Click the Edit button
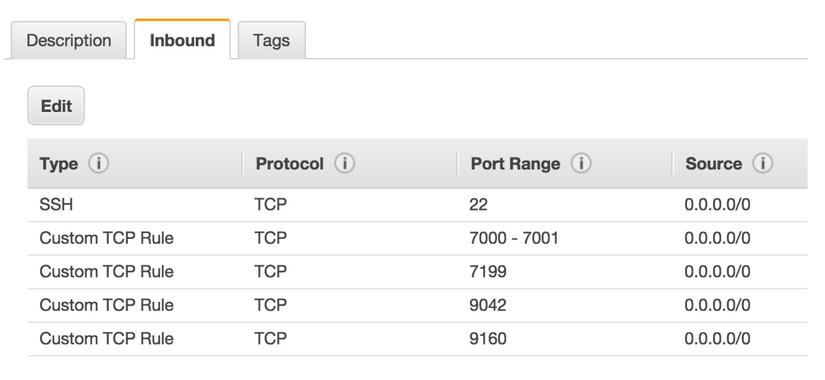Screen dimensions: 825x380 (x=56, y=106)
